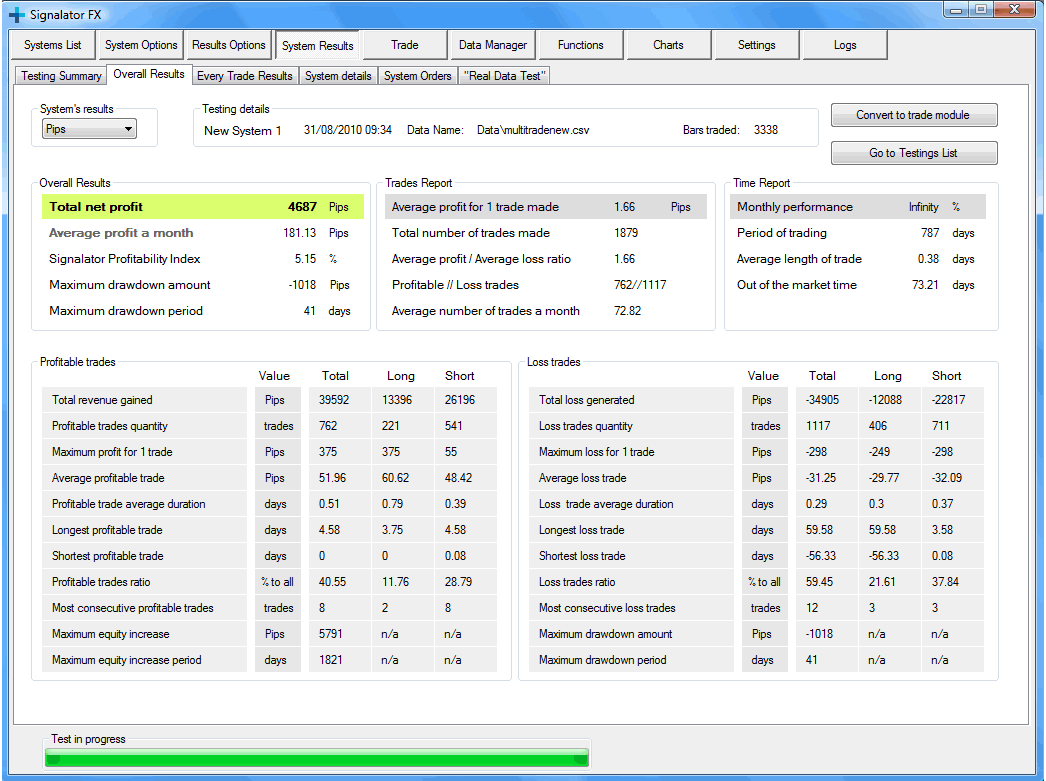
Task: Open the Settings tab
Action: tap(756, 45)
